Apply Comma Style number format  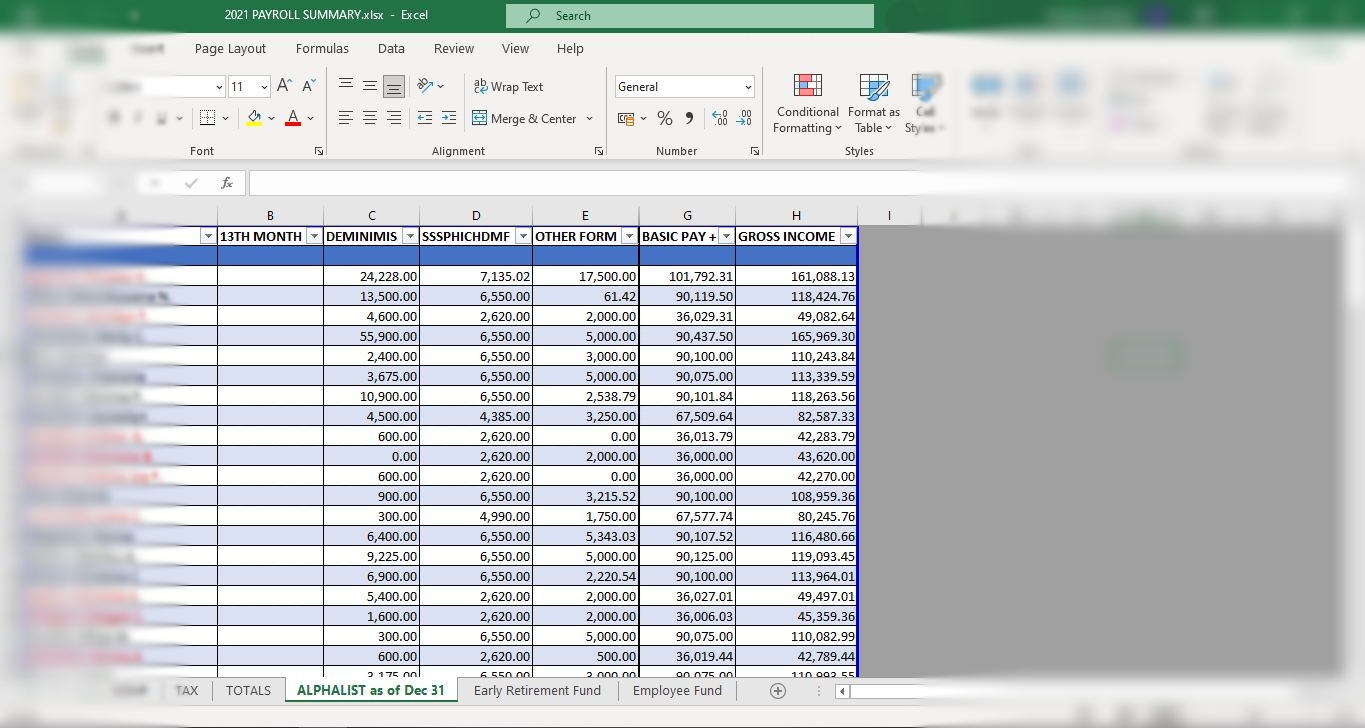689,119
